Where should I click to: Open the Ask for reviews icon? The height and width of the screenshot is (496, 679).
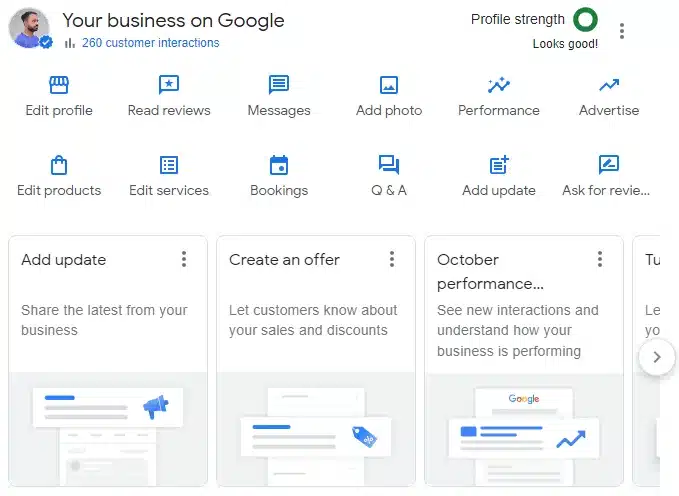(609, 165)
